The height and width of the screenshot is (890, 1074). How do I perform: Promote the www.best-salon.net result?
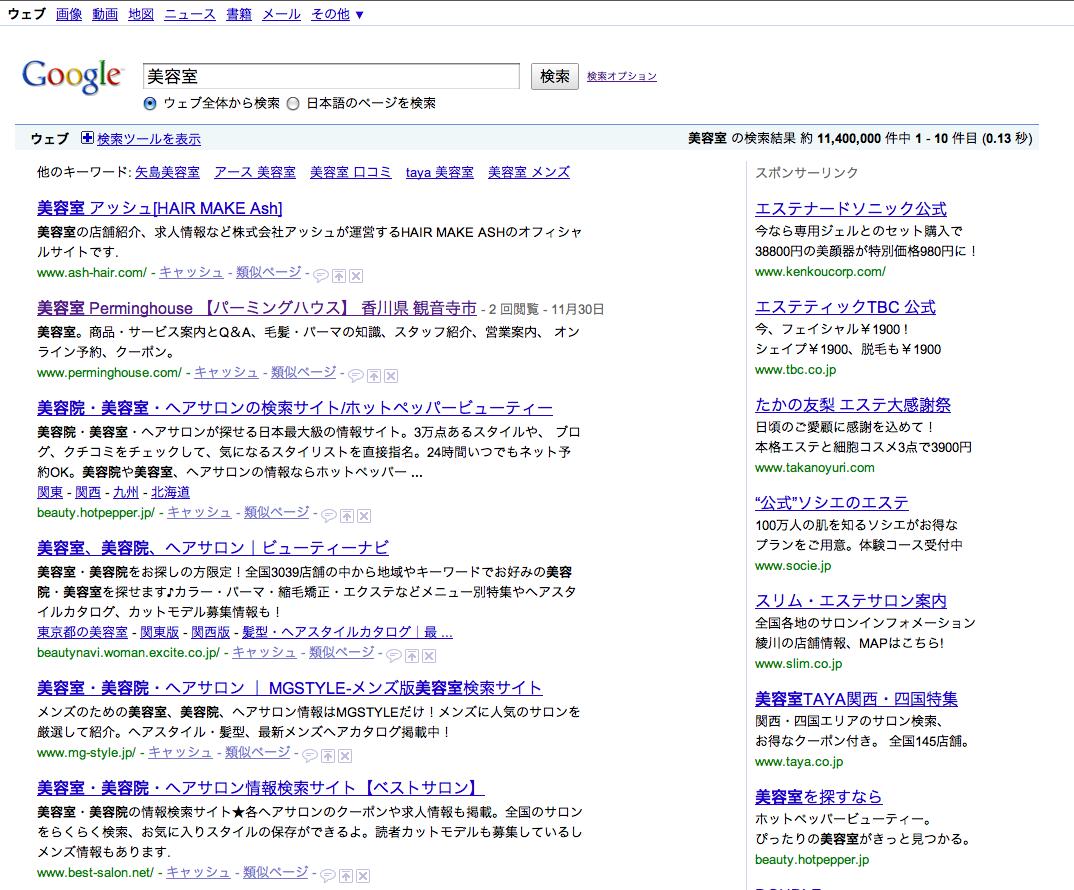point(346,876)
